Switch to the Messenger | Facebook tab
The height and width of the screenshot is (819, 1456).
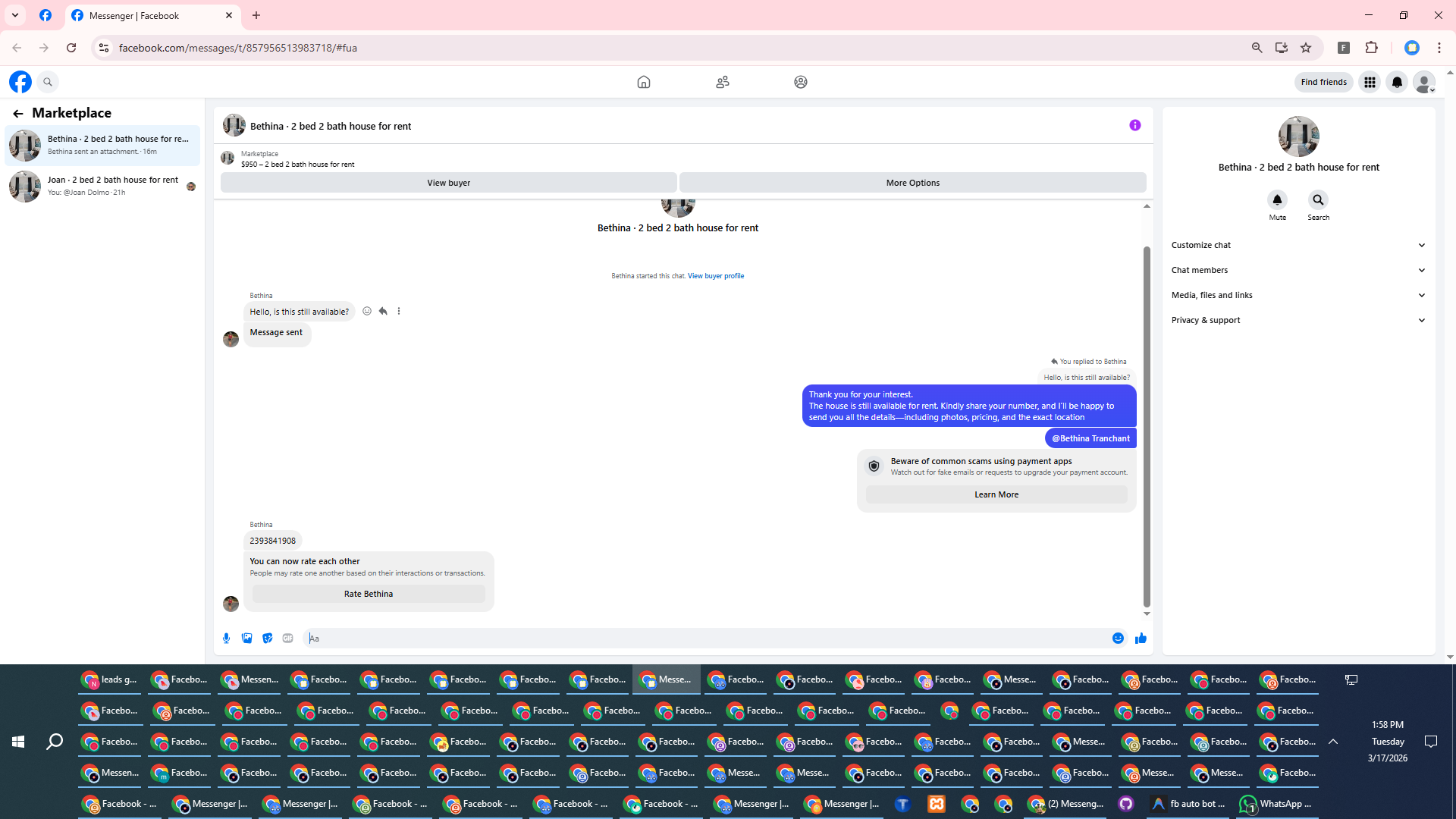coord(152,16)
